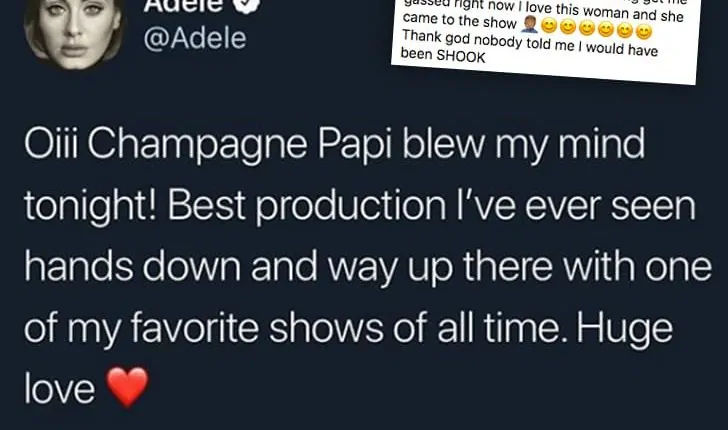Click the red heart emoji after "love"

pyautogui.click(x=125, y=385)
